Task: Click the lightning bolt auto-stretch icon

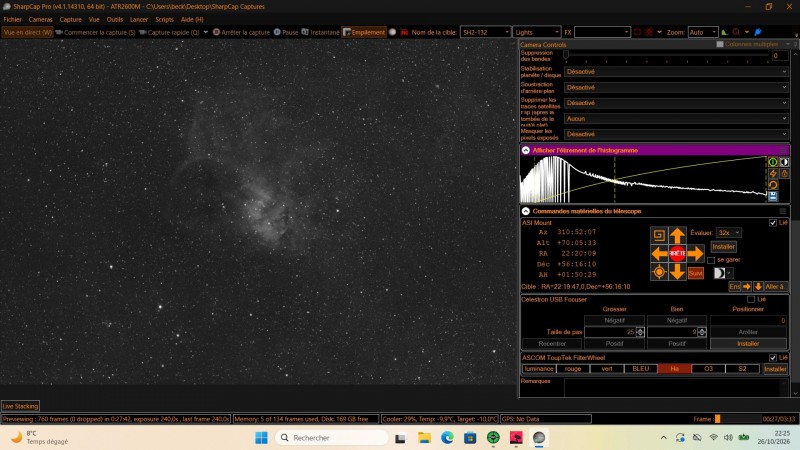Action: tap(773, 173)
